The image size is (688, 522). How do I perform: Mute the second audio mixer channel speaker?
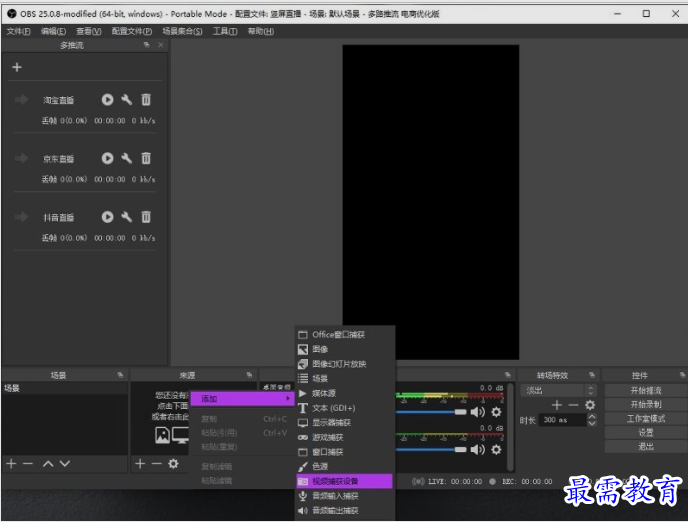tap(477, 450)
